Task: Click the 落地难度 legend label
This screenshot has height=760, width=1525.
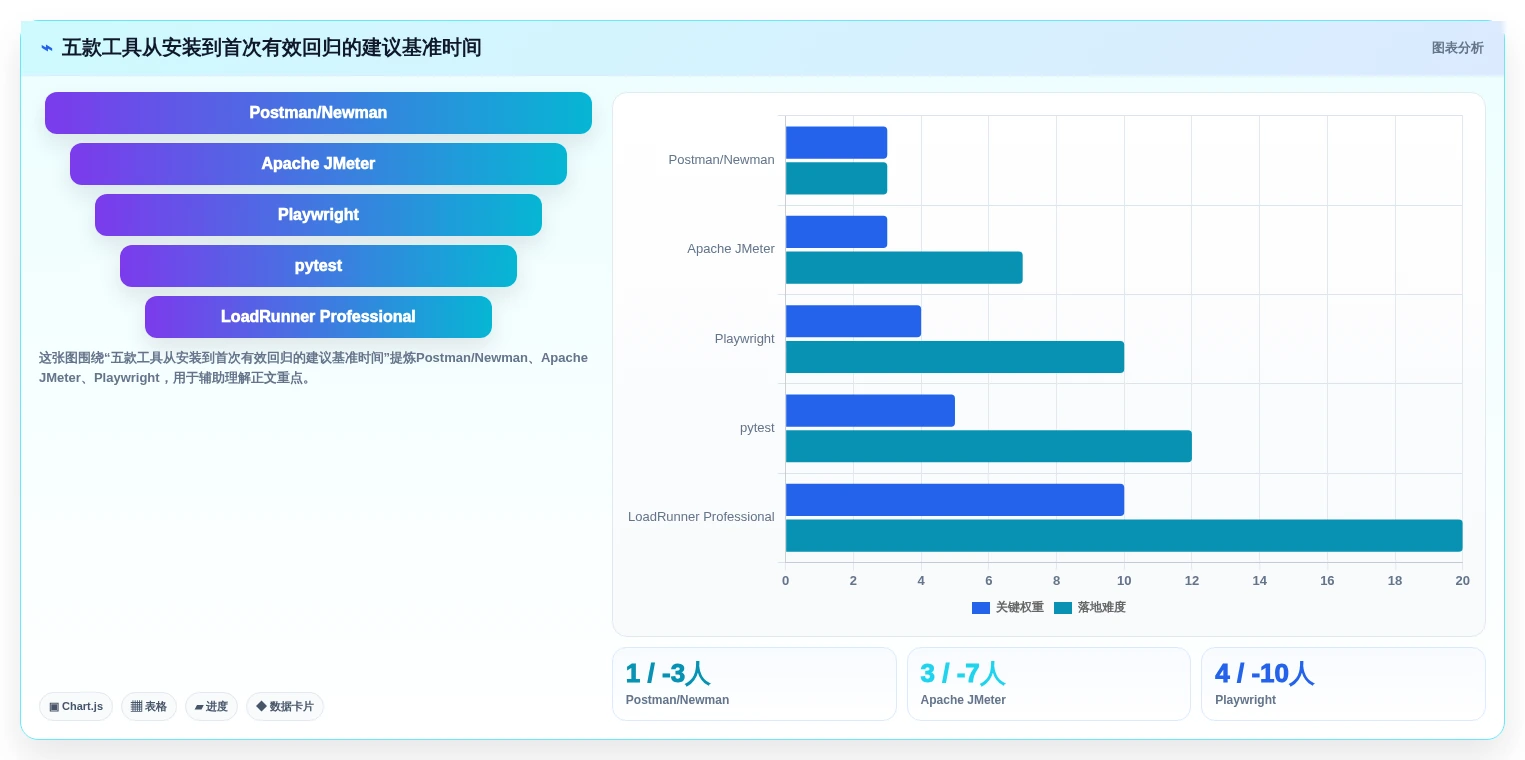Action: pos(1102,608)
